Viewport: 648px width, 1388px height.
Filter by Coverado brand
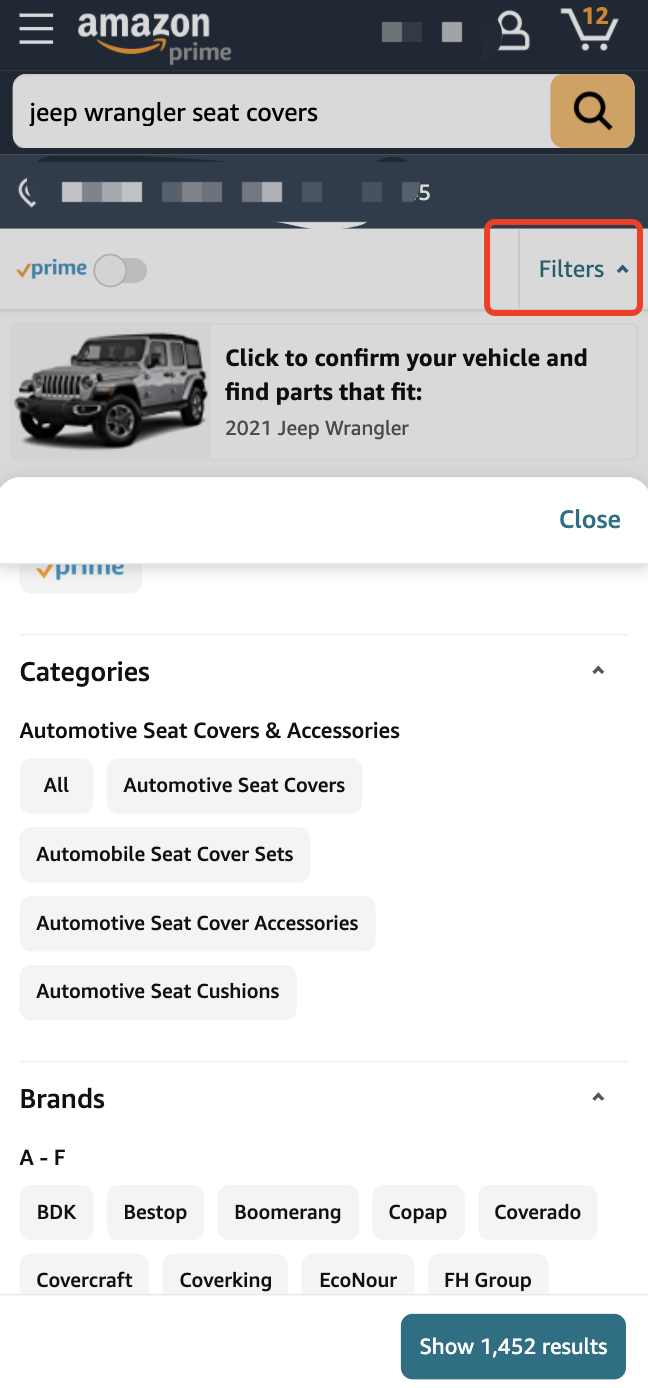tap(537, 1212)
